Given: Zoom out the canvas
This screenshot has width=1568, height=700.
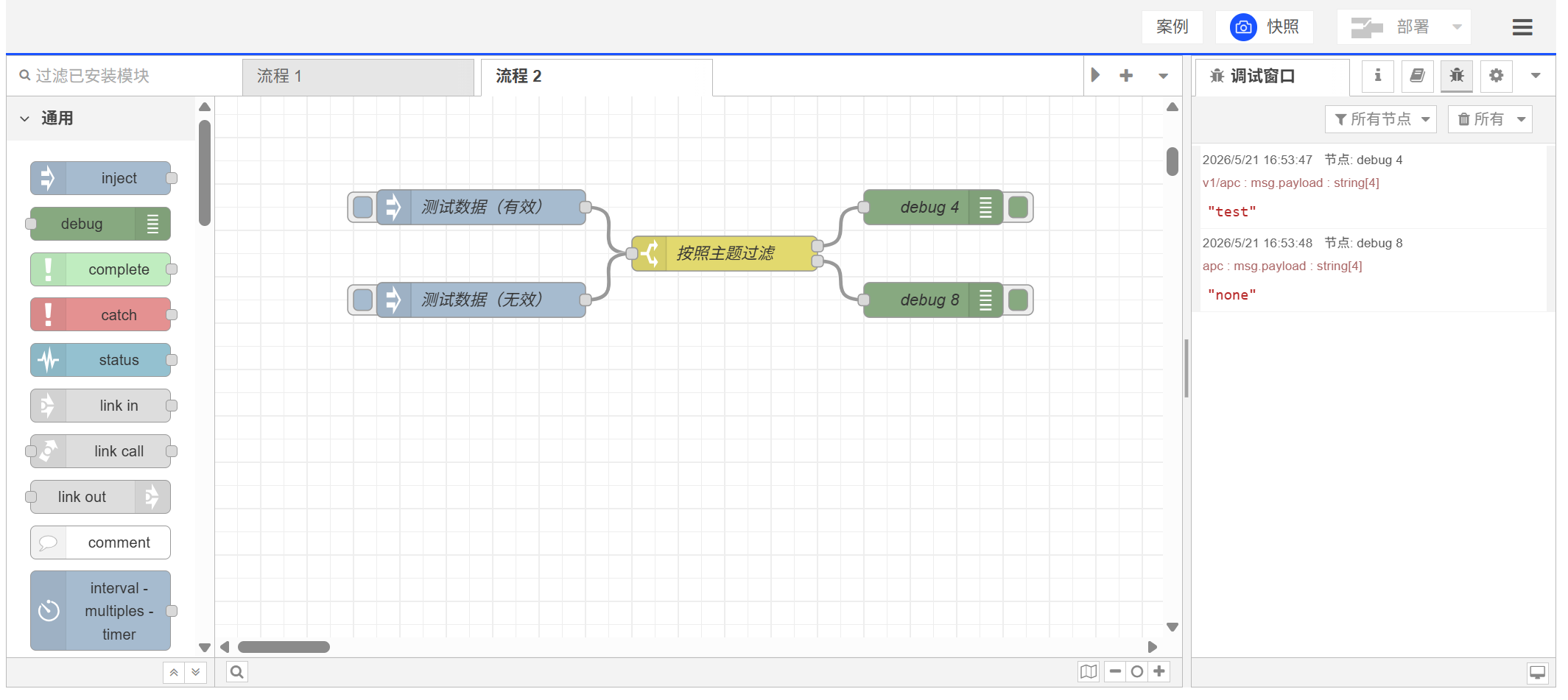Looking at the screenshot, I should click(1115, 672).
